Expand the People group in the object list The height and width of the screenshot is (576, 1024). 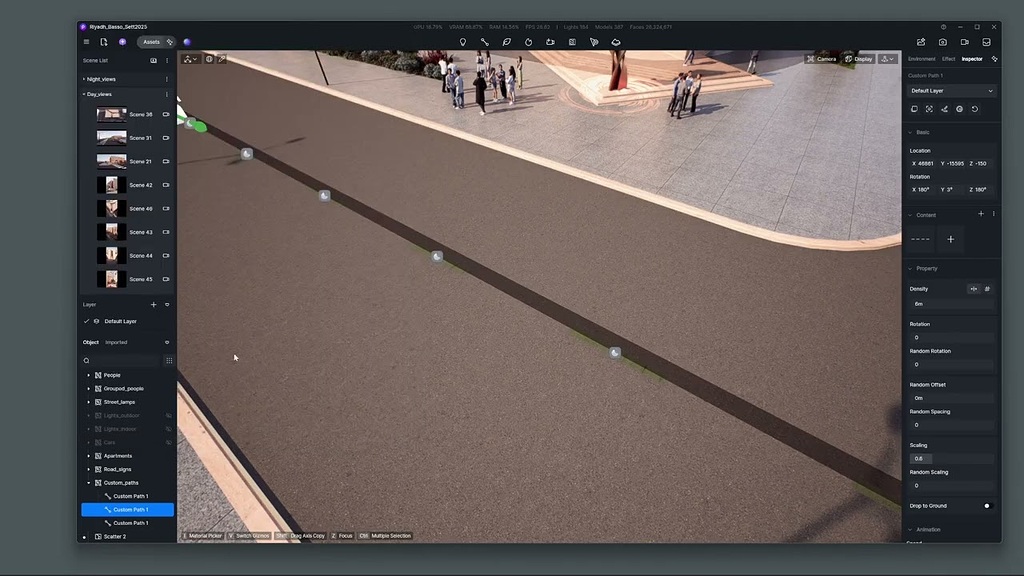click(x=90, y=375)
